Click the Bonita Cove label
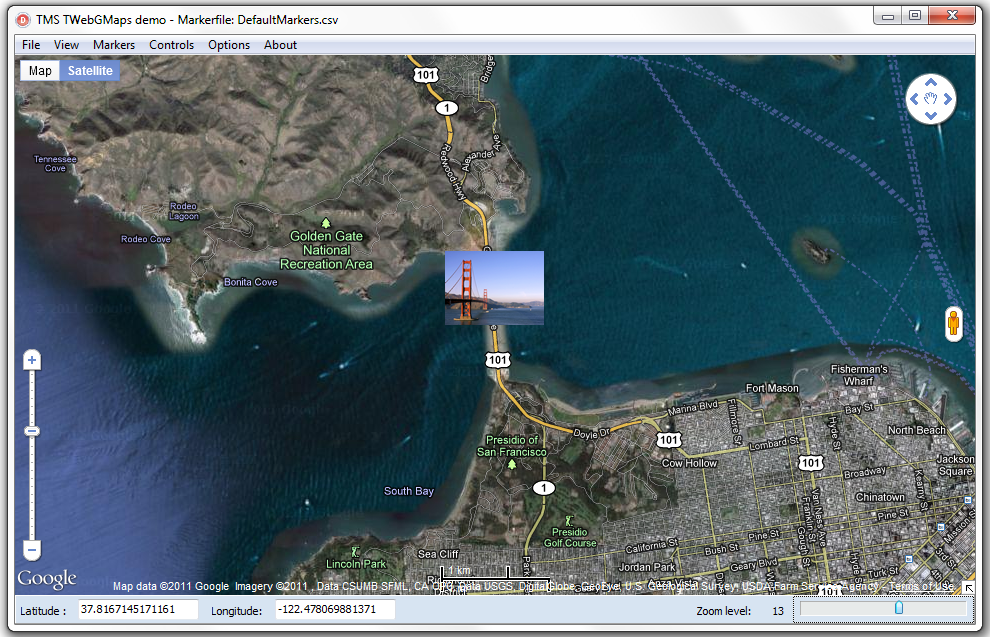 [x=251, y=282]
